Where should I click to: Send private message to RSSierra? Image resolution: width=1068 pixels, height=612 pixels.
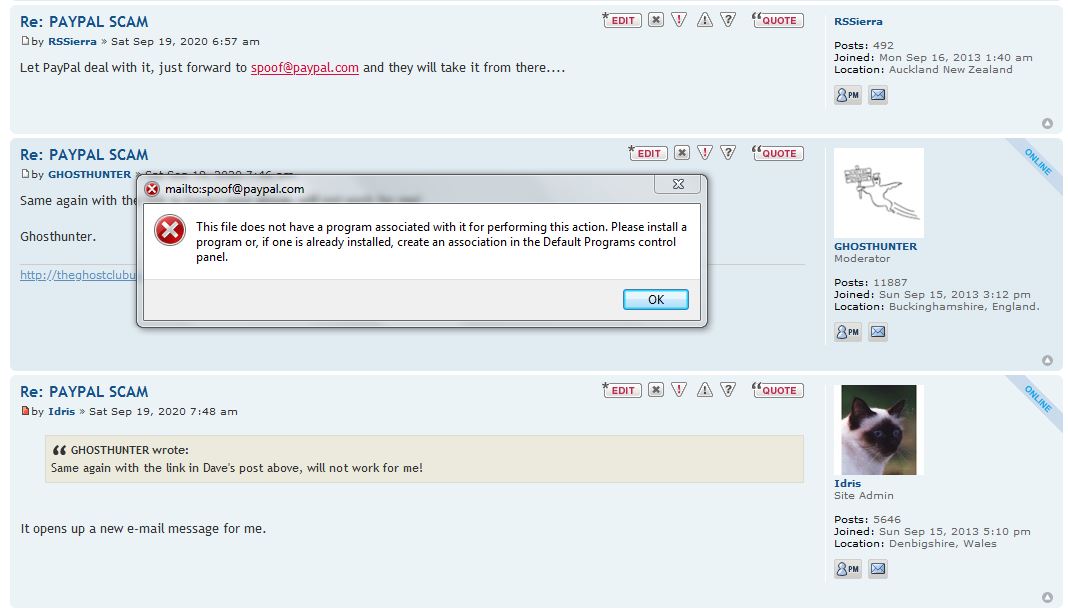click(x=847, y=95)
